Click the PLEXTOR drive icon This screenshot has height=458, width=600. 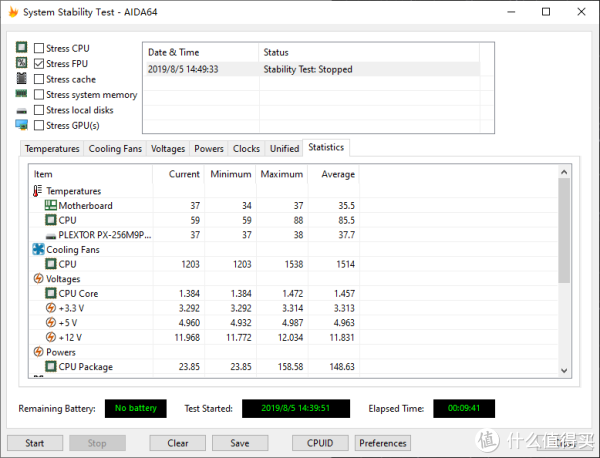[x=51, y=236]
